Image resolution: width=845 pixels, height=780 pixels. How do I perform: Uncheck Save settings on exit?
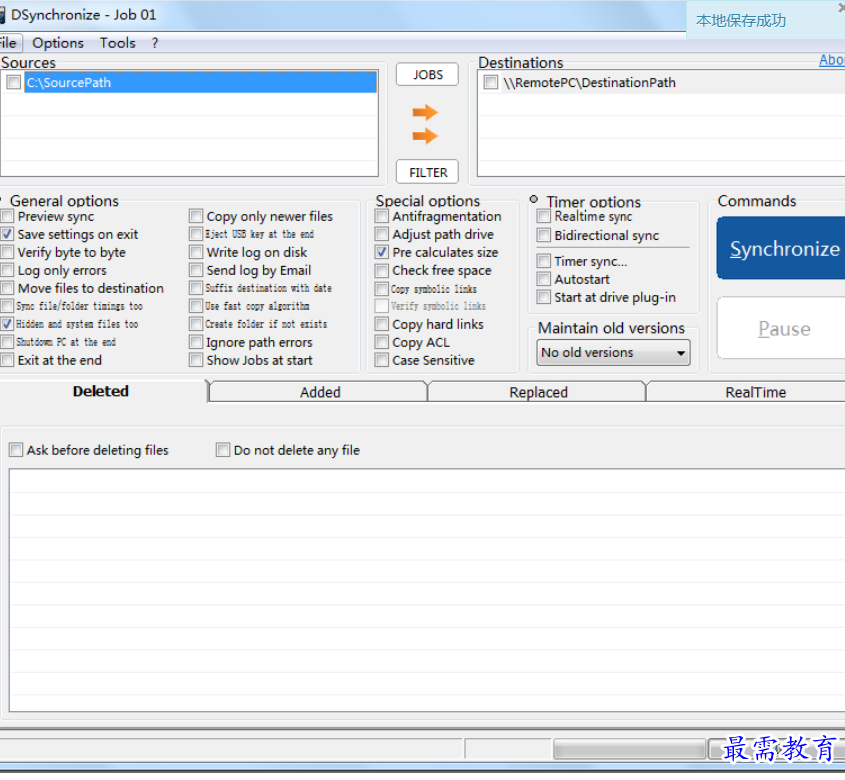[x=7, y=234]
